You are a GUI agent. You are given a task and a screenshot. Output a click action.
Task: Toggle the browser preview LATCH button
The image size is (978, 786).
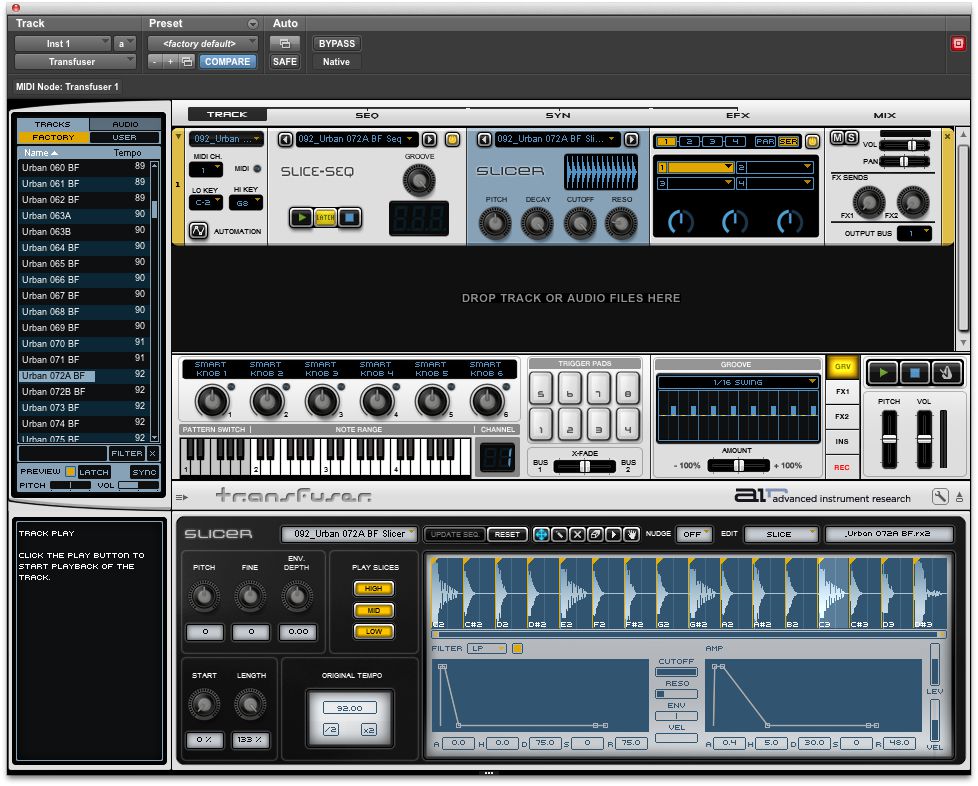94,472
